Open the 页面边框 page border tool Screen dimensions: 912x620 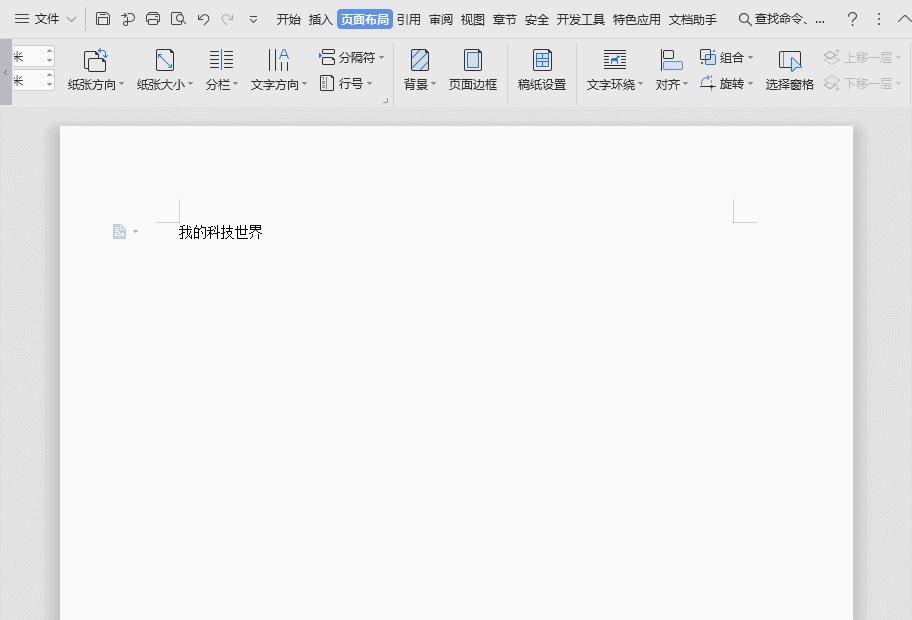[472, 70]
